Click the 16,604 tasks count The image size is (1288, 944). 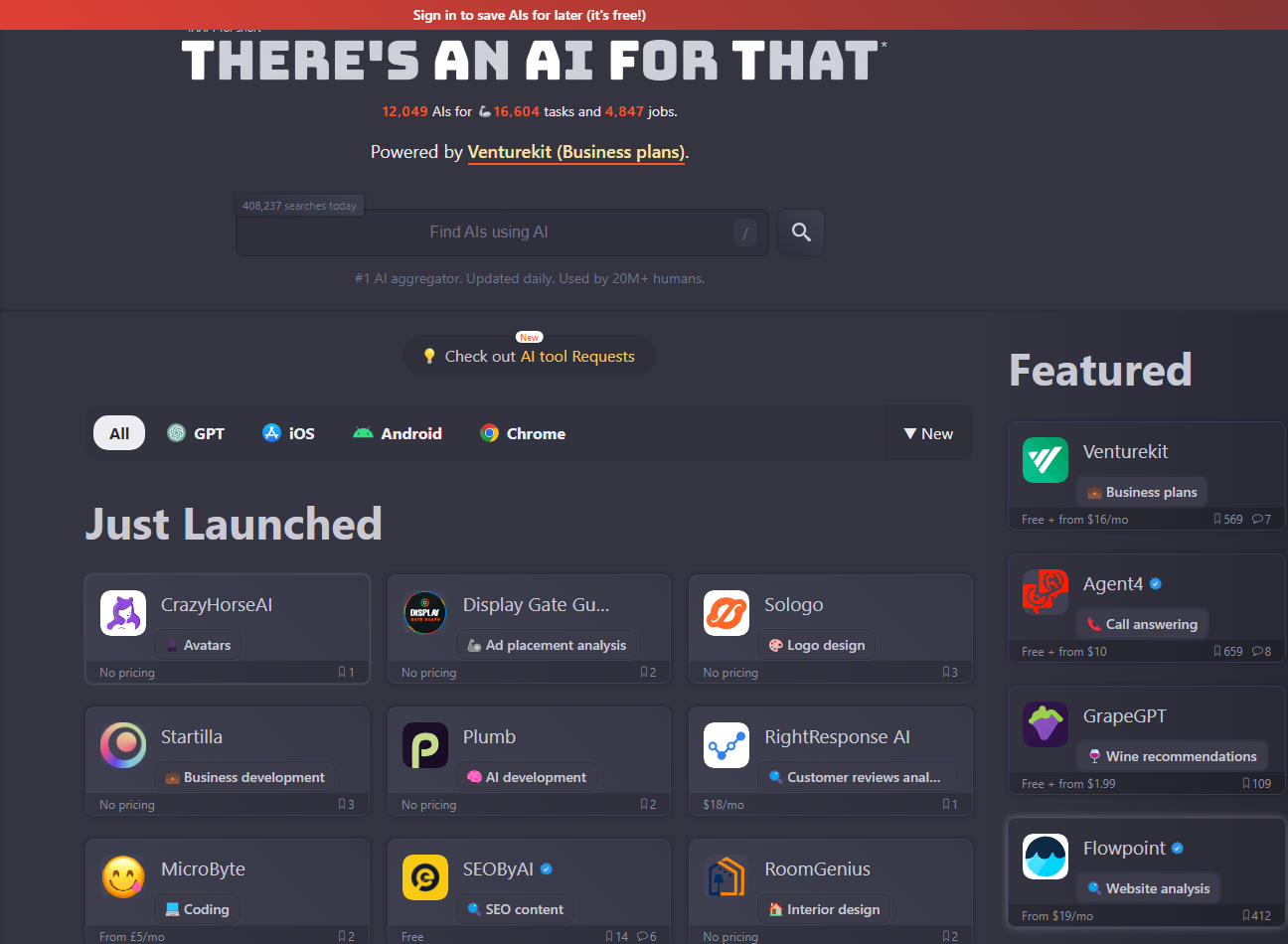[516, 111]
